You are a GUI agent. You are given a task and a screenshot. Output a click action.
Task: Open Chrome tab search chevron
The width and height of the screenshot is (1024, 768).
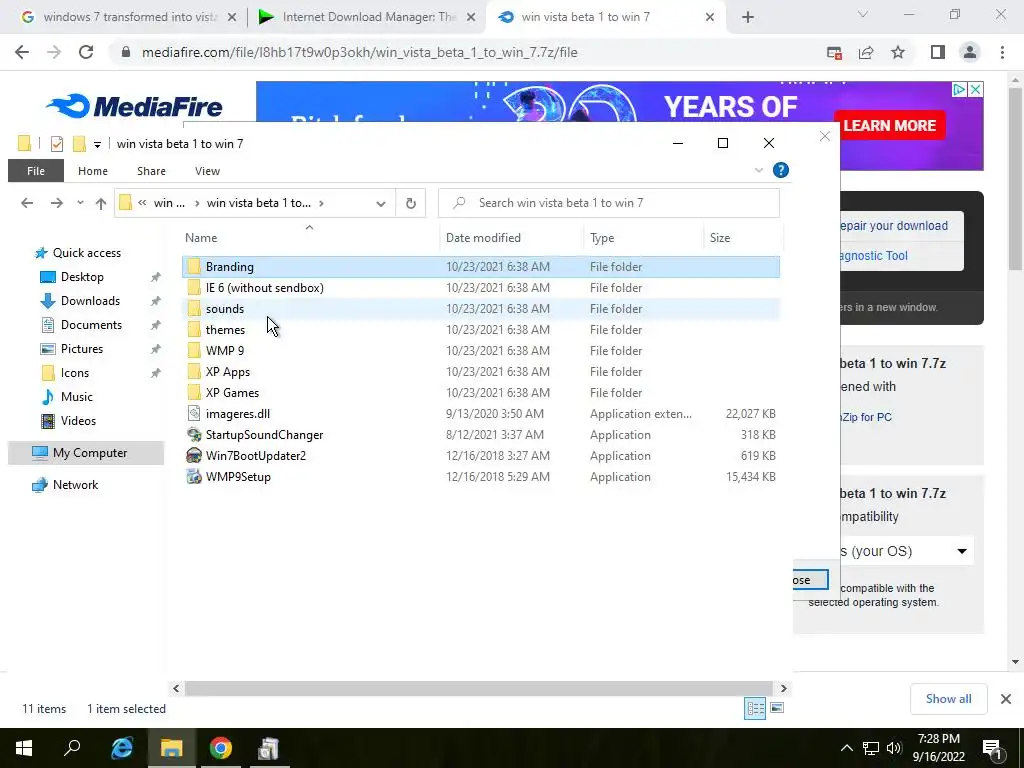coord(863,14)
